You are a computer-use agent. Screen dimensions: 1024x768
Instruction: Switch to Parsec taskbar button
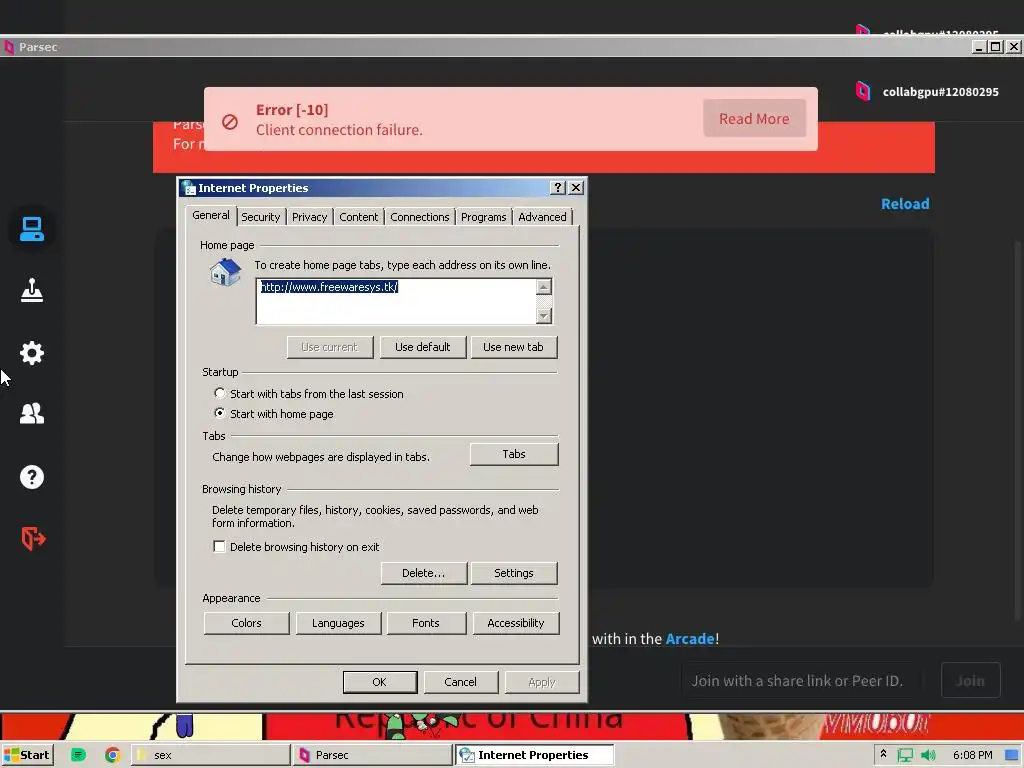[x=373, y=755]
